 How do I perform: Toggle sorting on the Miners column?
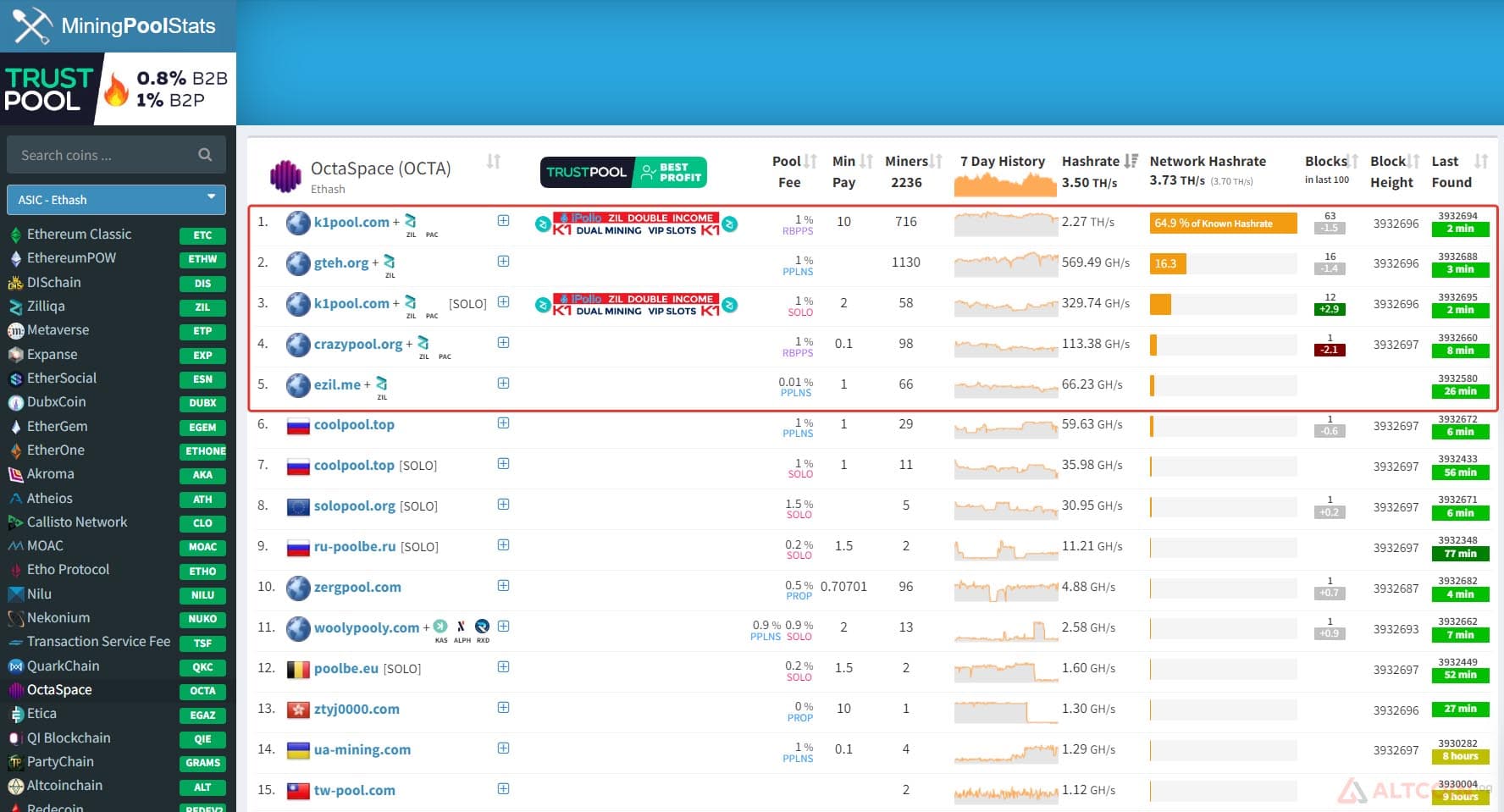pyautogui.click(x=936, y=161)
